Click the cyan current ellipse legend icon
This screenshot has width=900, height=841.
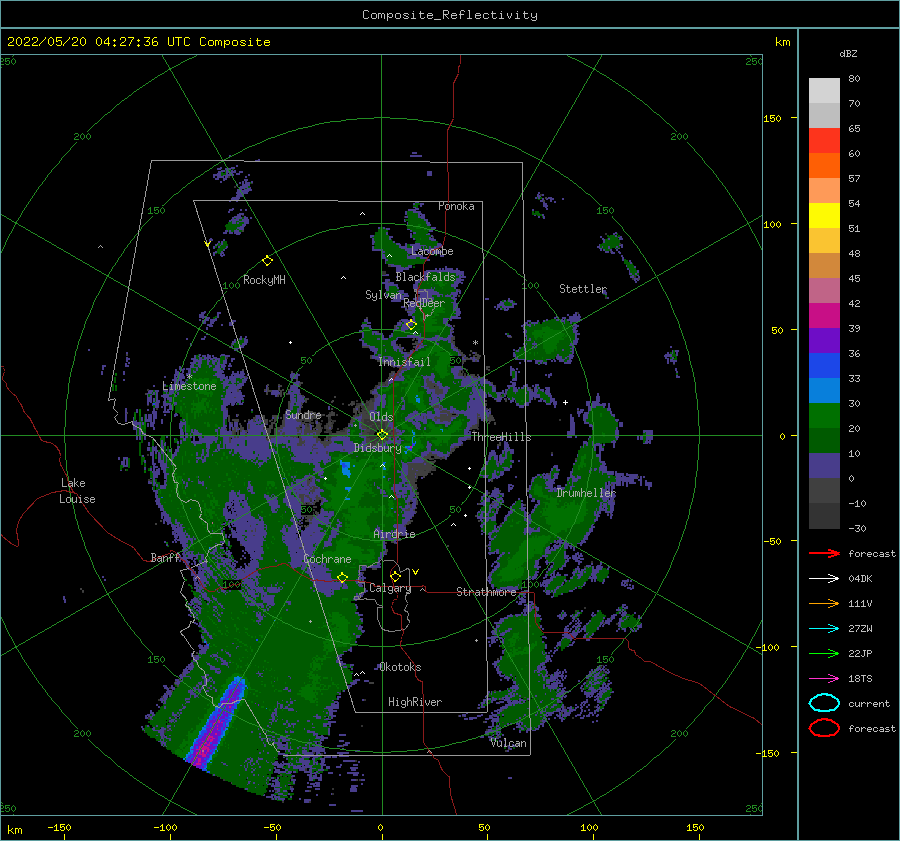824,703
